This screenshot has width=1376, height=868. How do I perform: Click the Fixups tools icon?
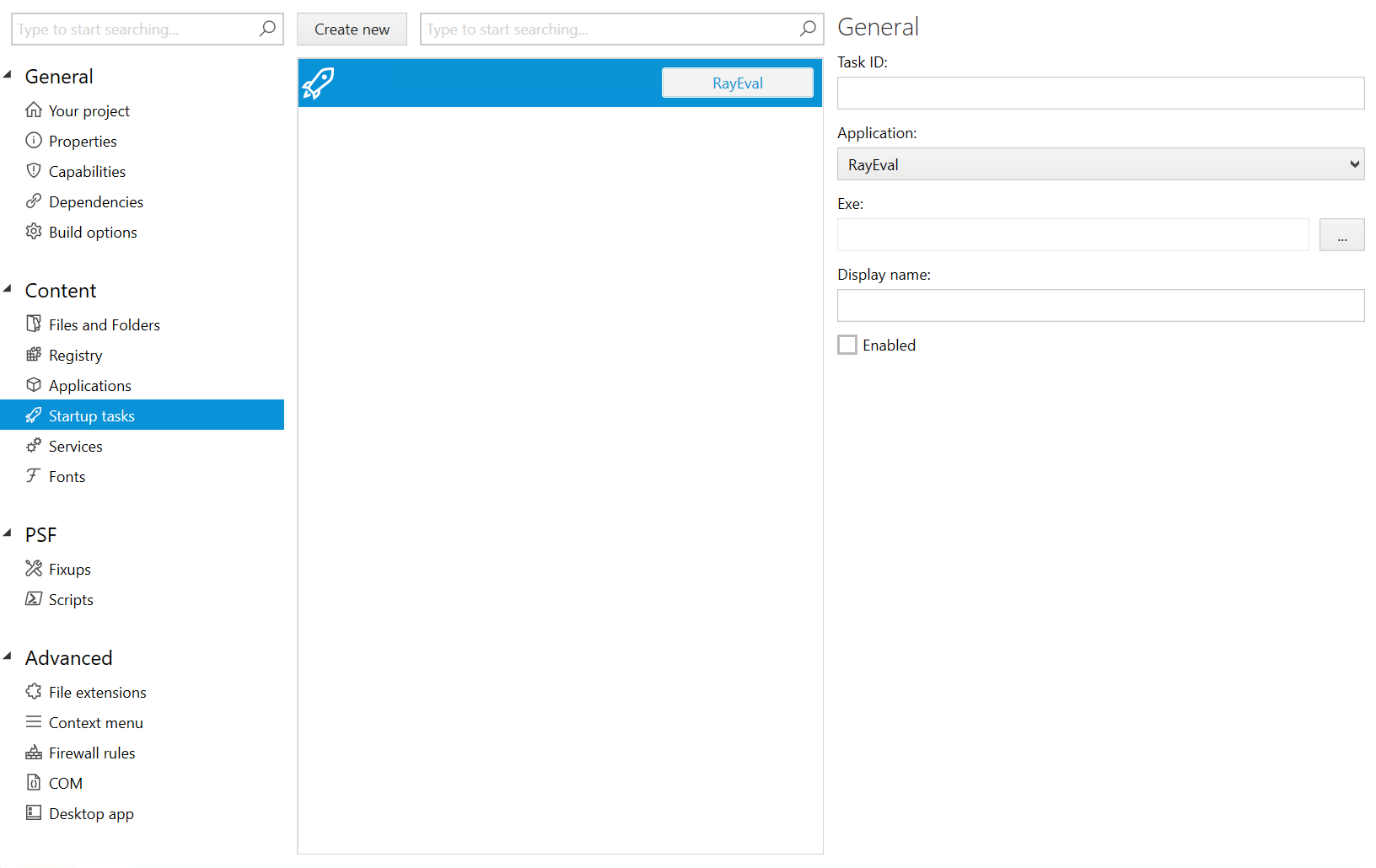pyautogui.click(x=34, y=569)
